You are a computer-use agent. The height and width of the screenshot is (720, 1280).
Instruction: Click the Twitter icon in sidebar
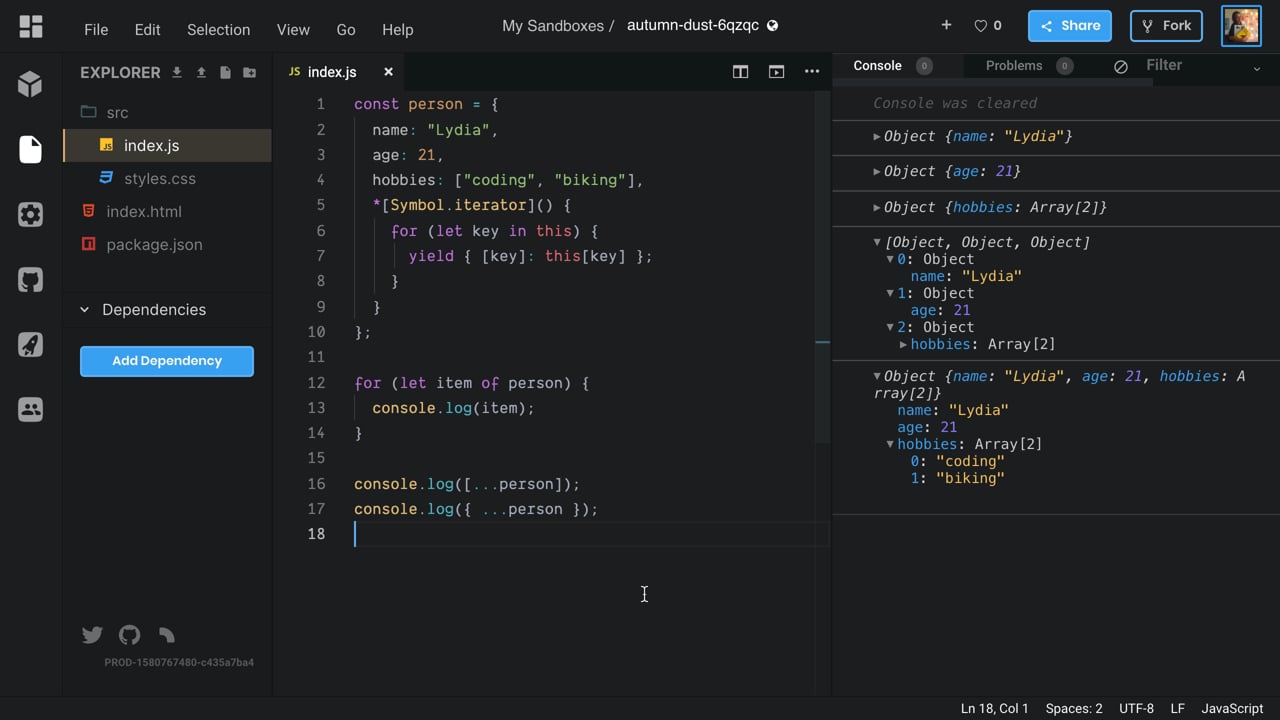click(92, 635)
